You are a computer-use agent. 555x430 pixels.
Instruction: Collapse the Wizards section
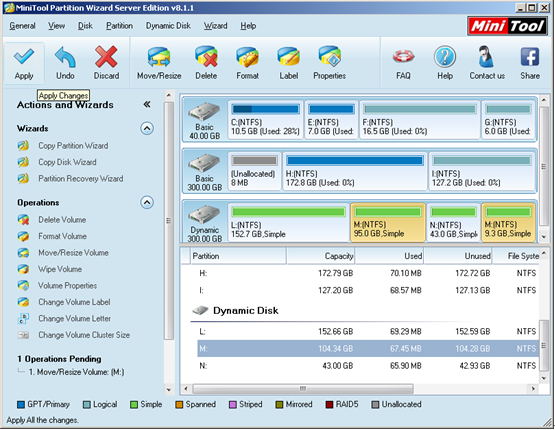pyautogui.click(x=147, y=128)
